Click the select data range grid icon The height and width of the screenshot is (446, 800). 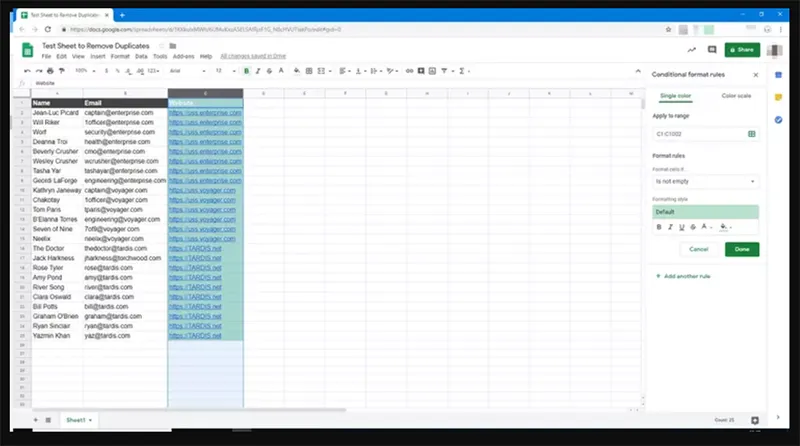coord(752,134)
